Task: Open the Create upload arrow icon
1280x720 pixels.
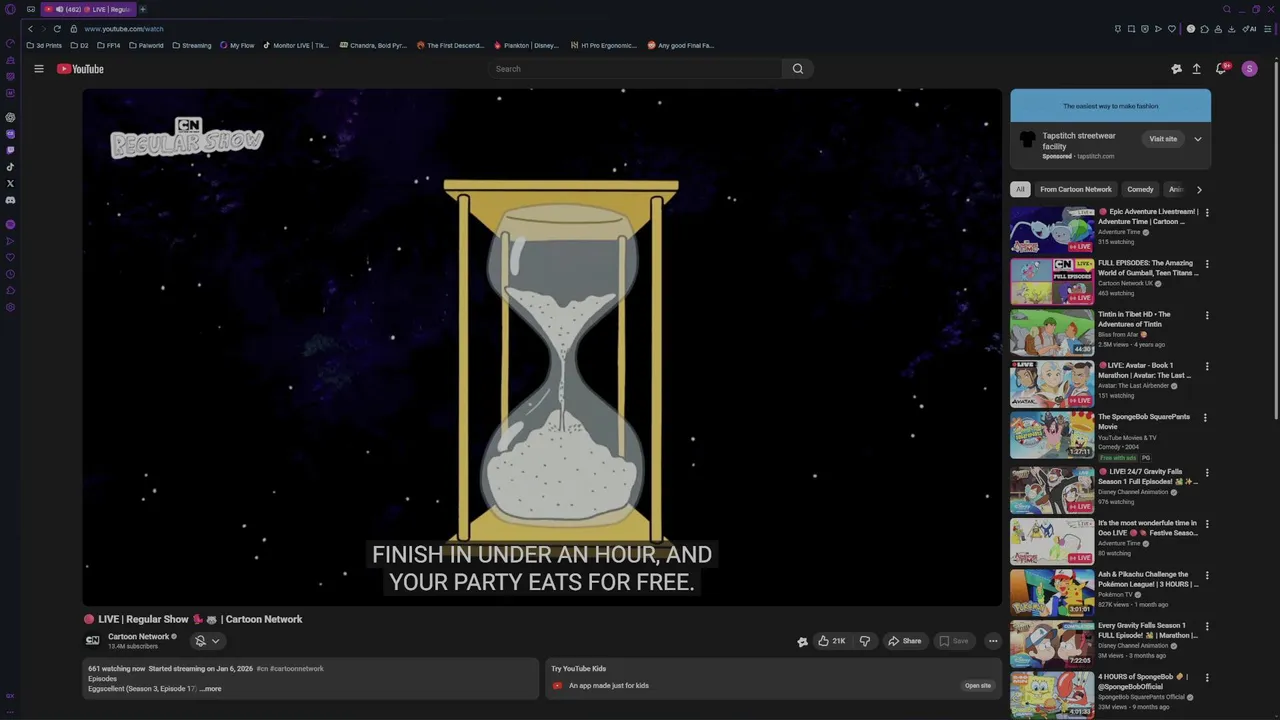Action: 1196,69
